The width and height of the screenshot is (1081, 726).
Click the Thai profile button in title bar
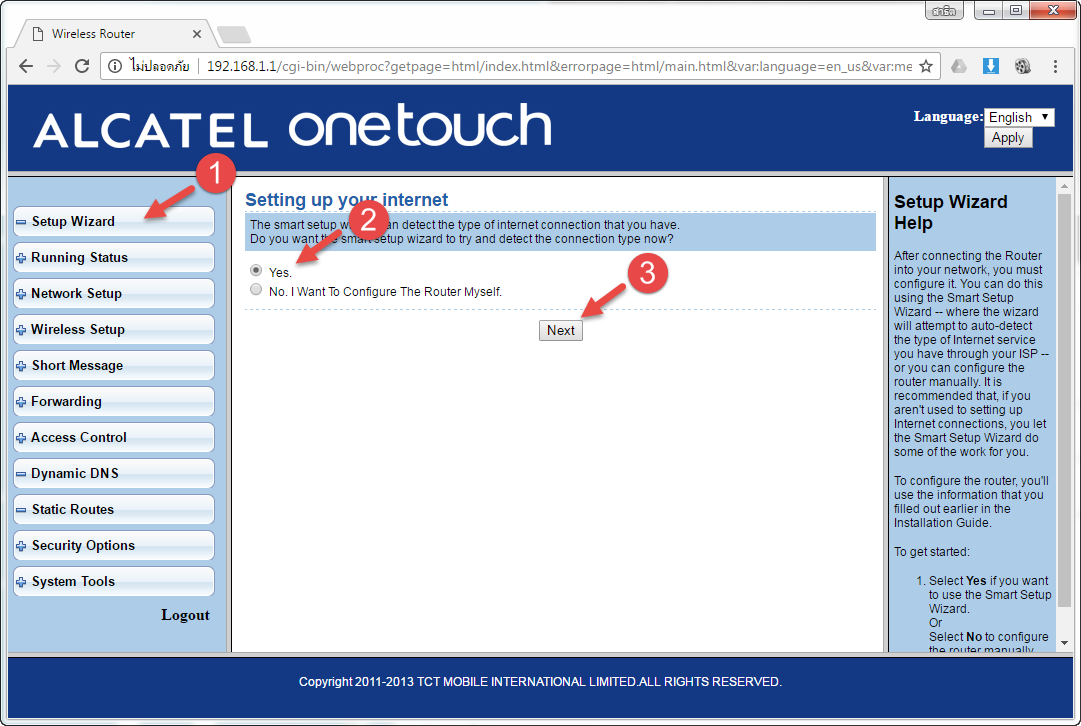(944, 10)
